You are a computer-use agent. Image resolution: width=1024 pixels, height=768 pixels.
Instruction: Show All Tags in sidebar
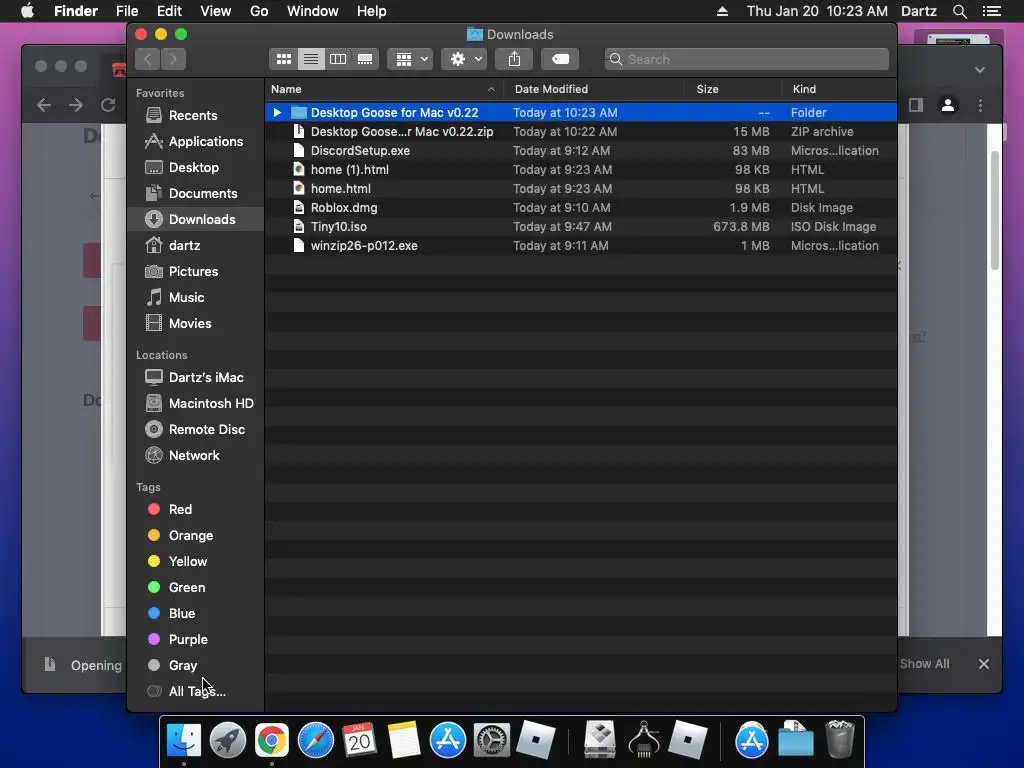pyautogui.click(x=196, y=692)
